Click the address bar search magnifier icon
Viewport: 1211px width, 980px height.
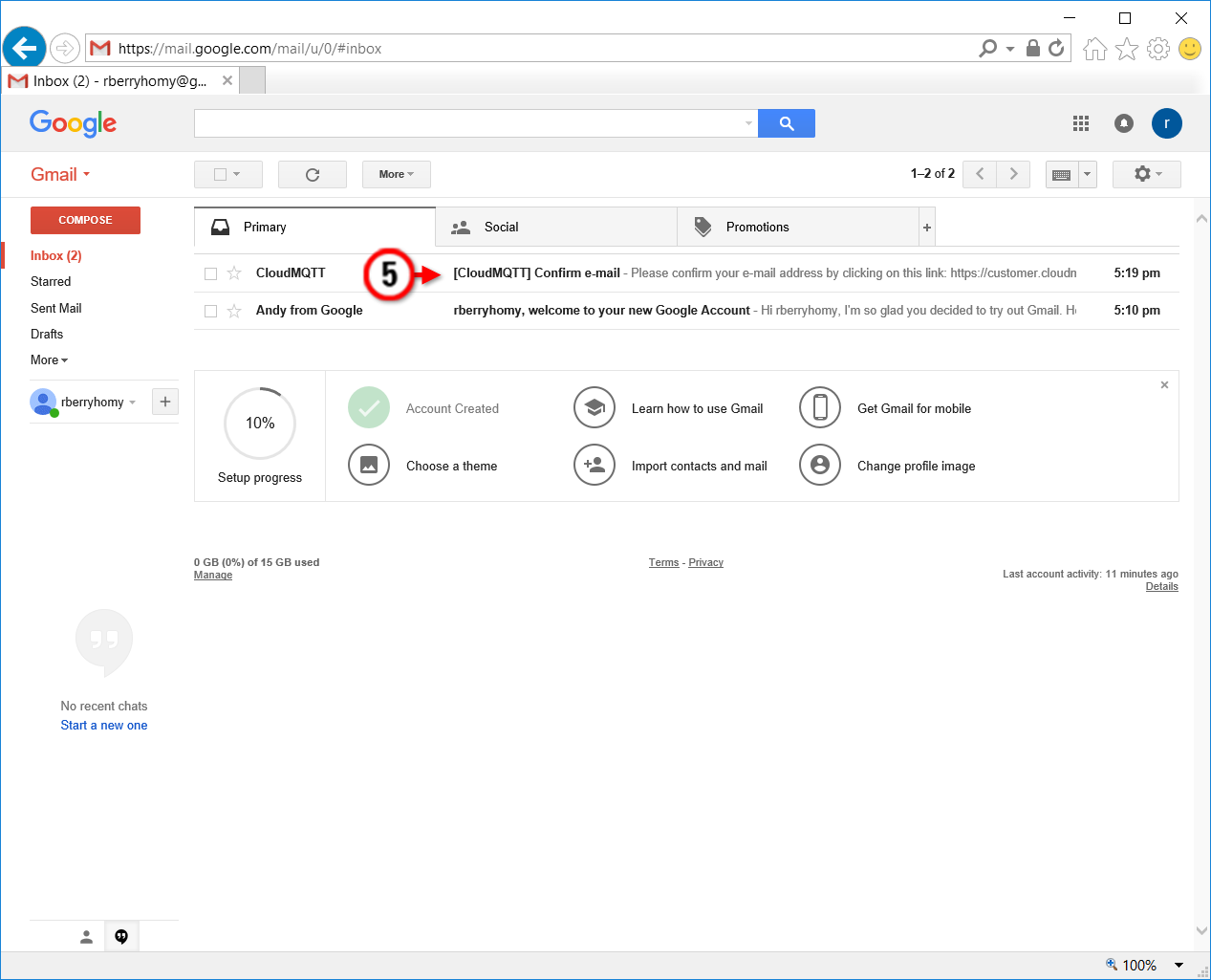(x=988, y=48)
